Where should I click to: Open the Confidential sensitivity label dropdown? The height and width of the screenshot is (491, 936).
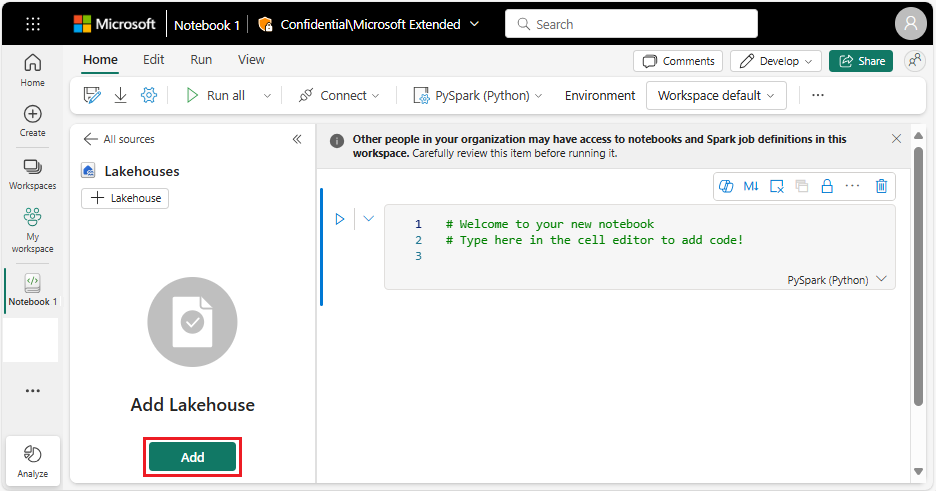pos(369,24)
